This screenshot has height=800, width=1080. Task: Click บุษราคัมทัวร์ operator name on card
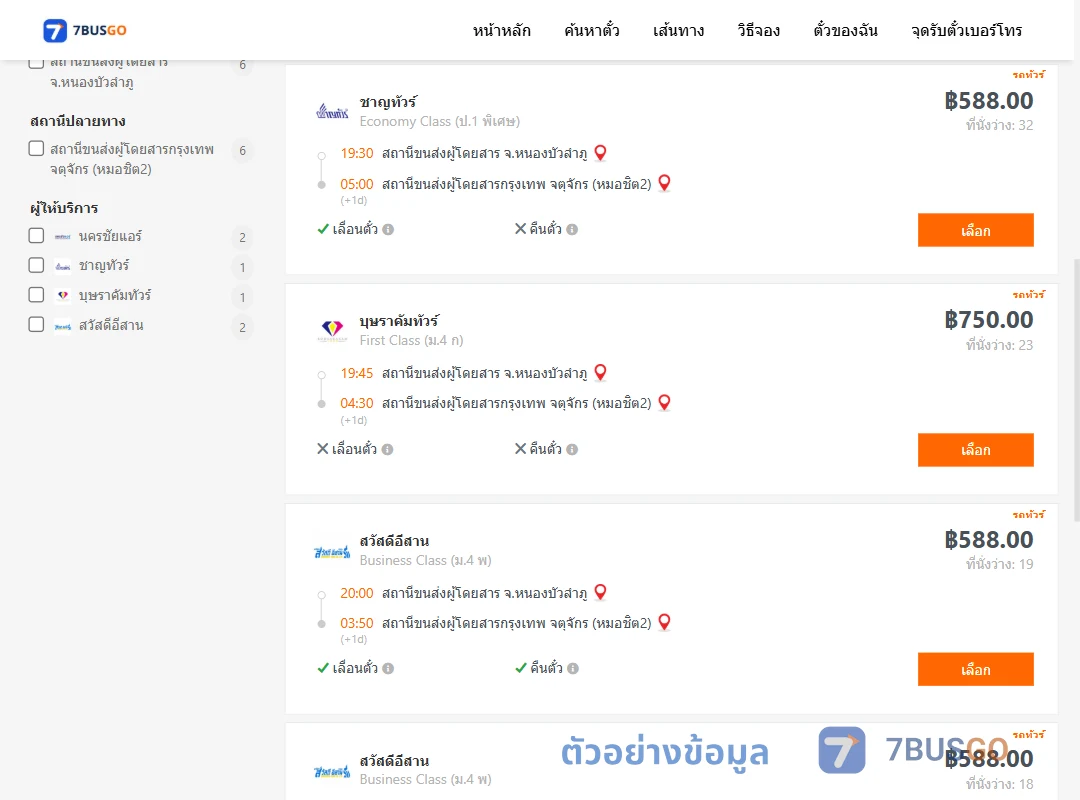click(x=399, y=321)
